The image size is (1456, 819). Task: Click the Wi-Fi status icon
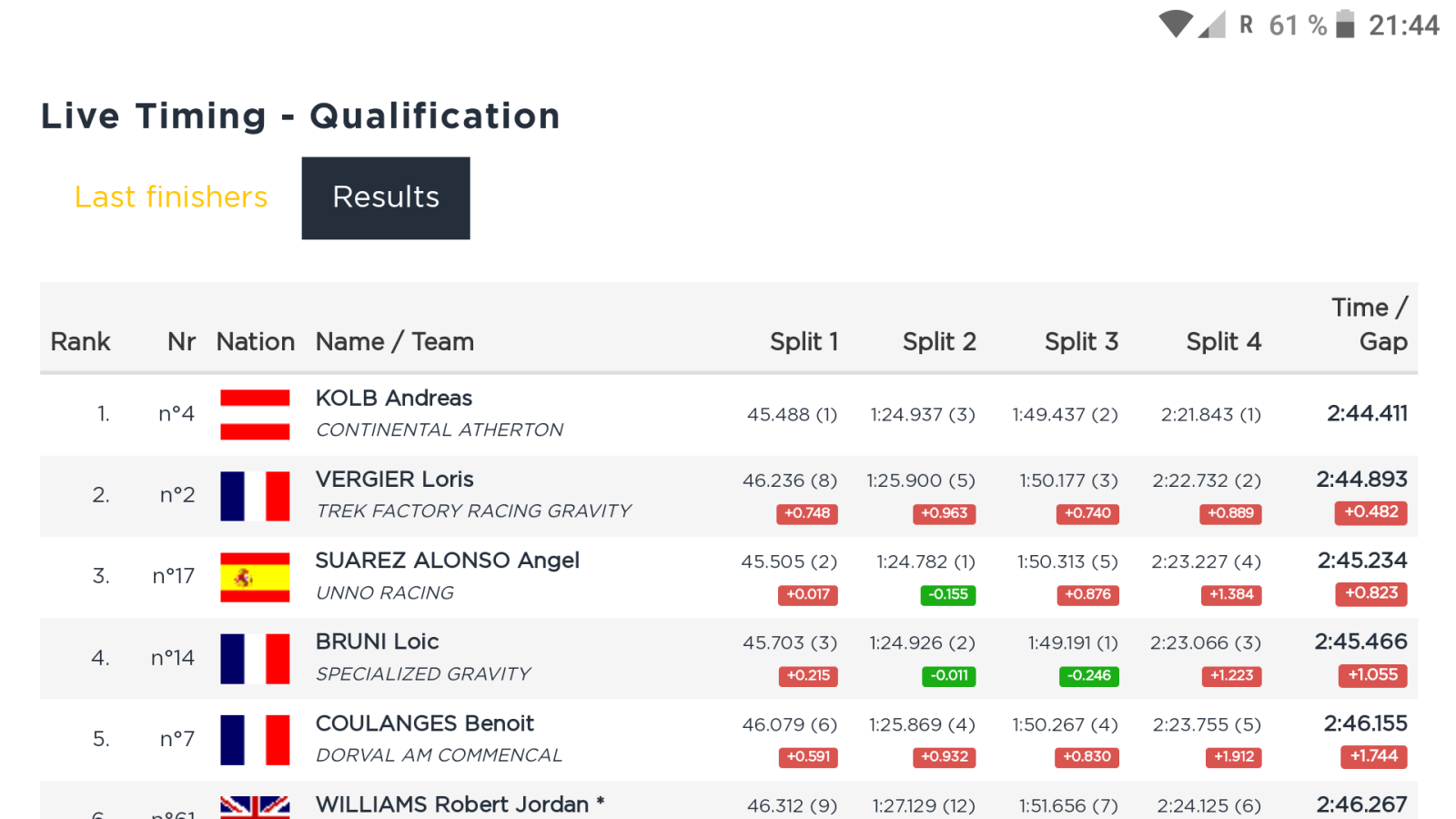point(1175,24)
